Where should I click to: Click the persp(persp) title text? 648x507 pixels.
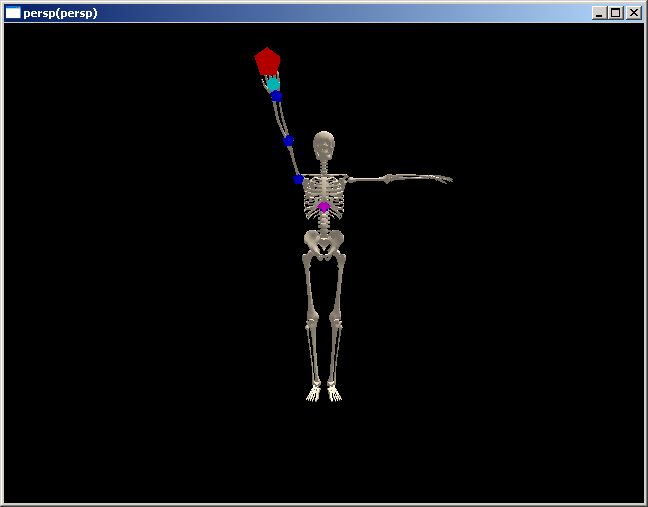tap(60, 13)
